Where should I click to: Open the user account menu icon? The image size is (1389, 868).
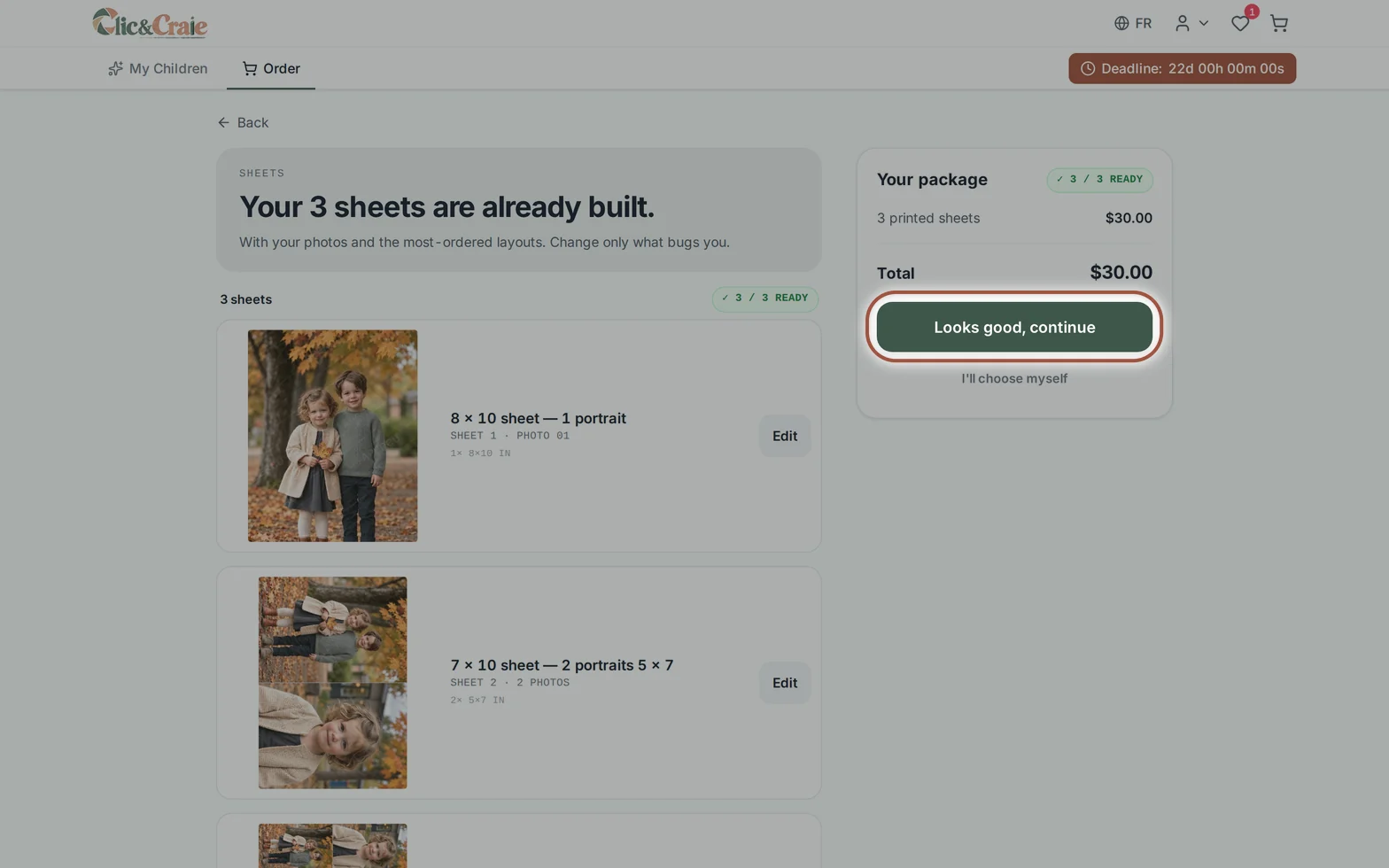click(x=1182, y=23)
